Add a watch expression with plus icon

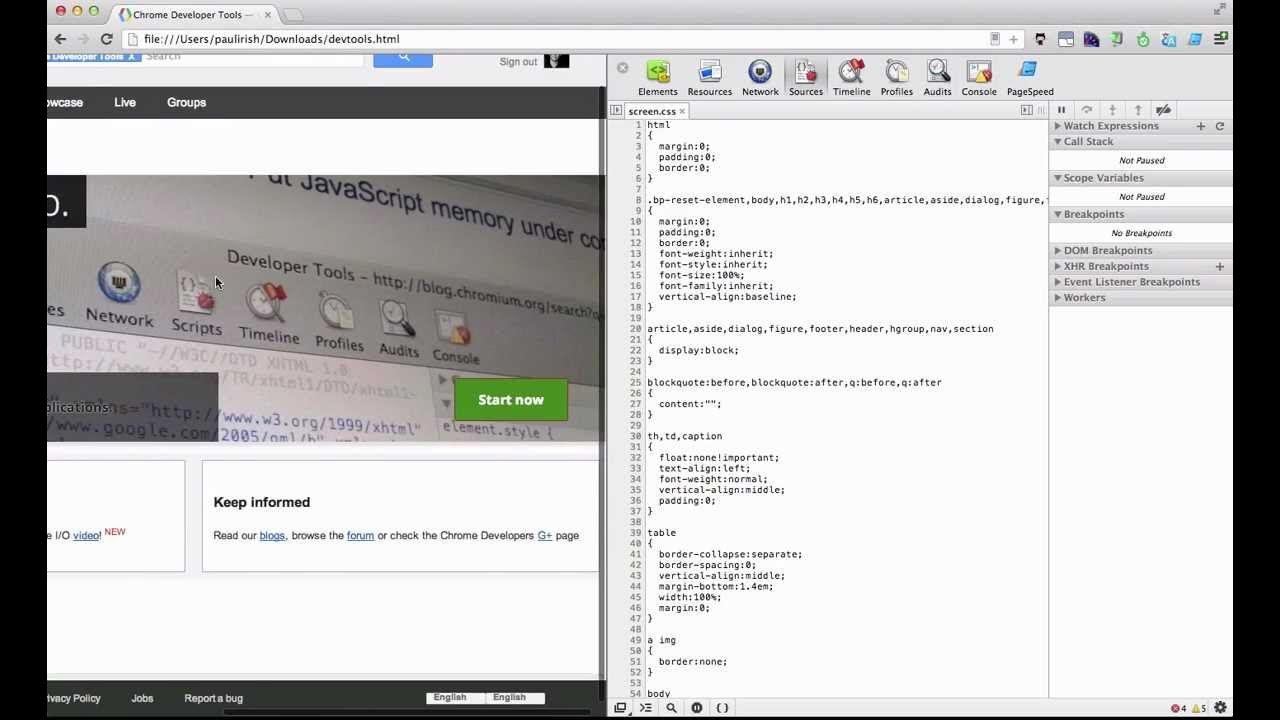click(x=1201, y=126)
